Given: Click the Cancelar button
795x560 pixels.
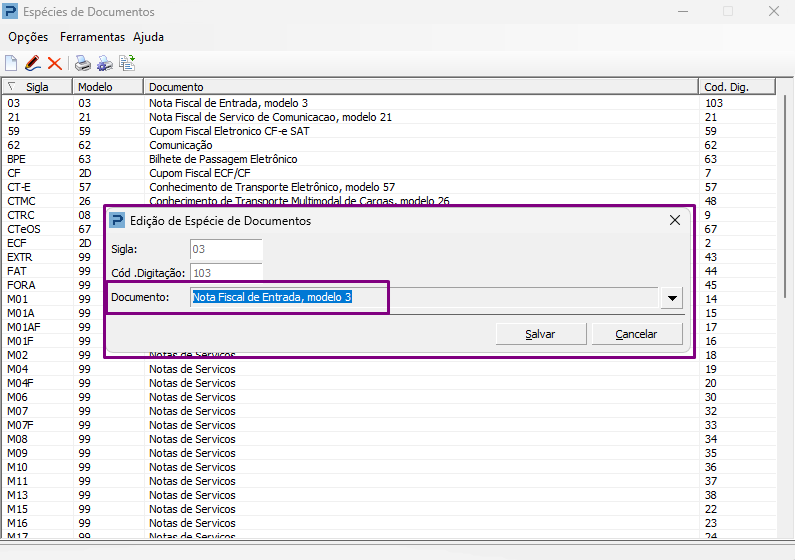Looking at the screenshot, I should click(636, 334).
